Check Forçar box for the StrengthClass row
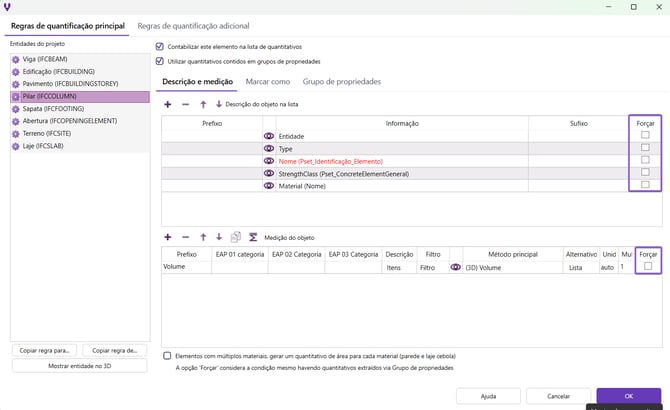Screen dimensions: 670x410 [x=645, y=172]
